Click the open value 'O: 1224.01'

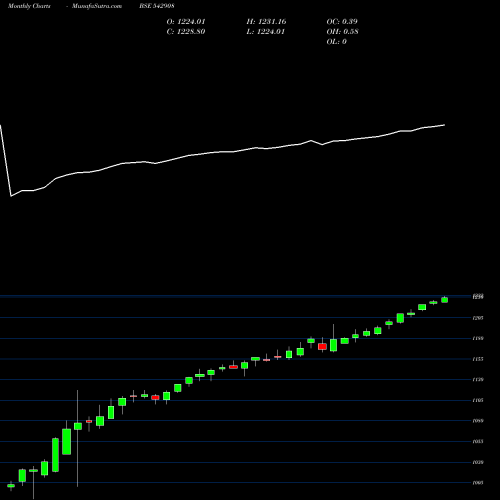click(186, 22)
